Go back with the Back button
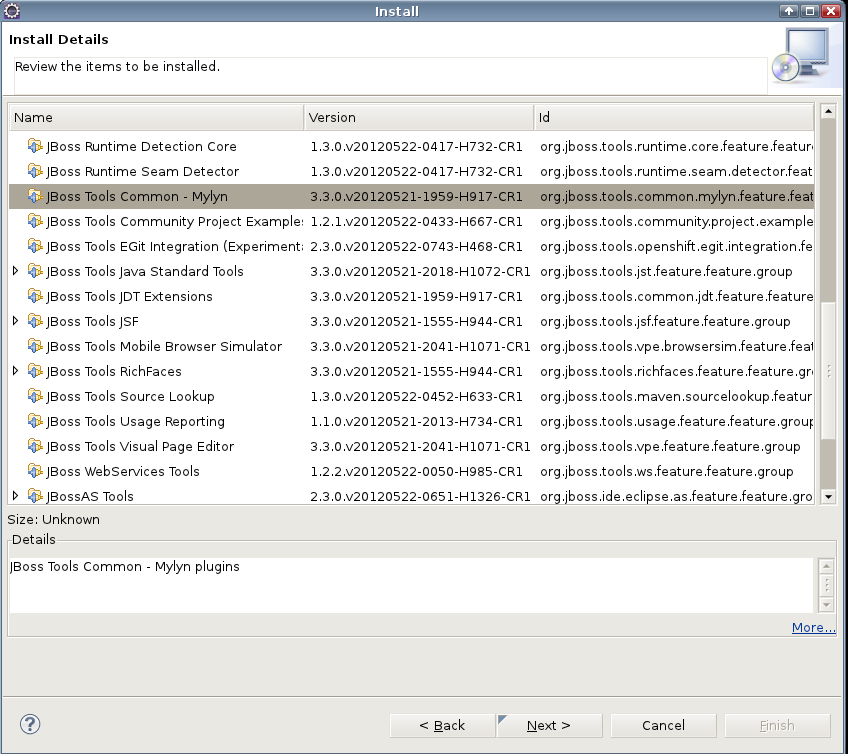Screen dimensions: 848x754 (x=442, y=725)
